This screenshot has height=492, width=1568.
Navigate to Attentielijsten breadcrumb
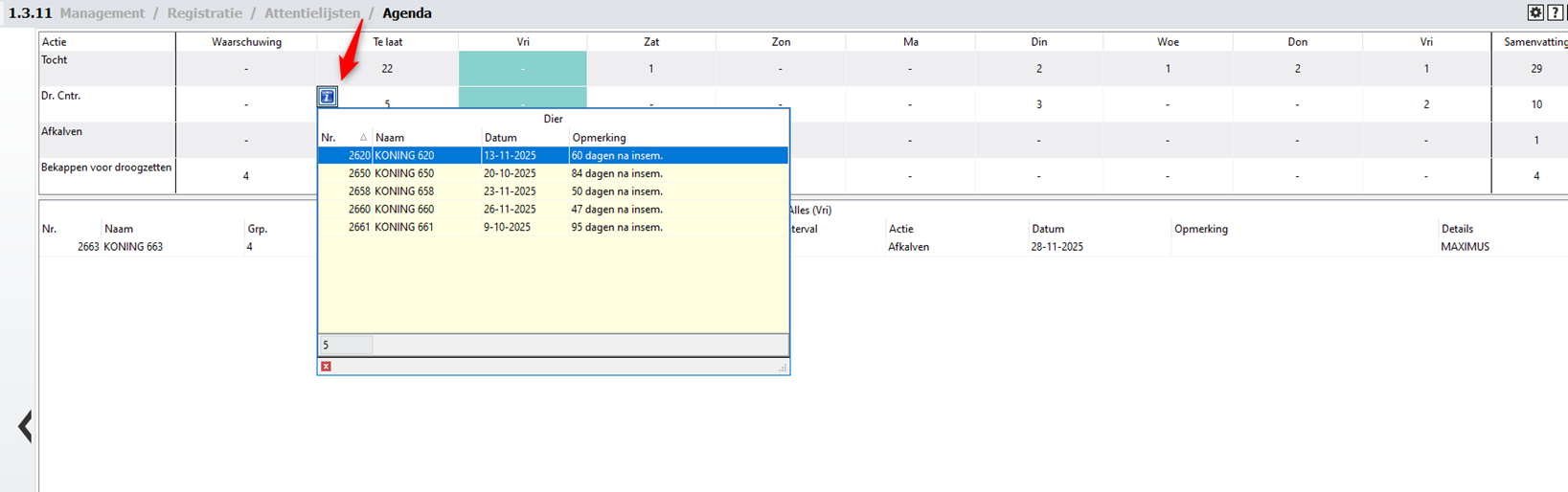(312, 13)
